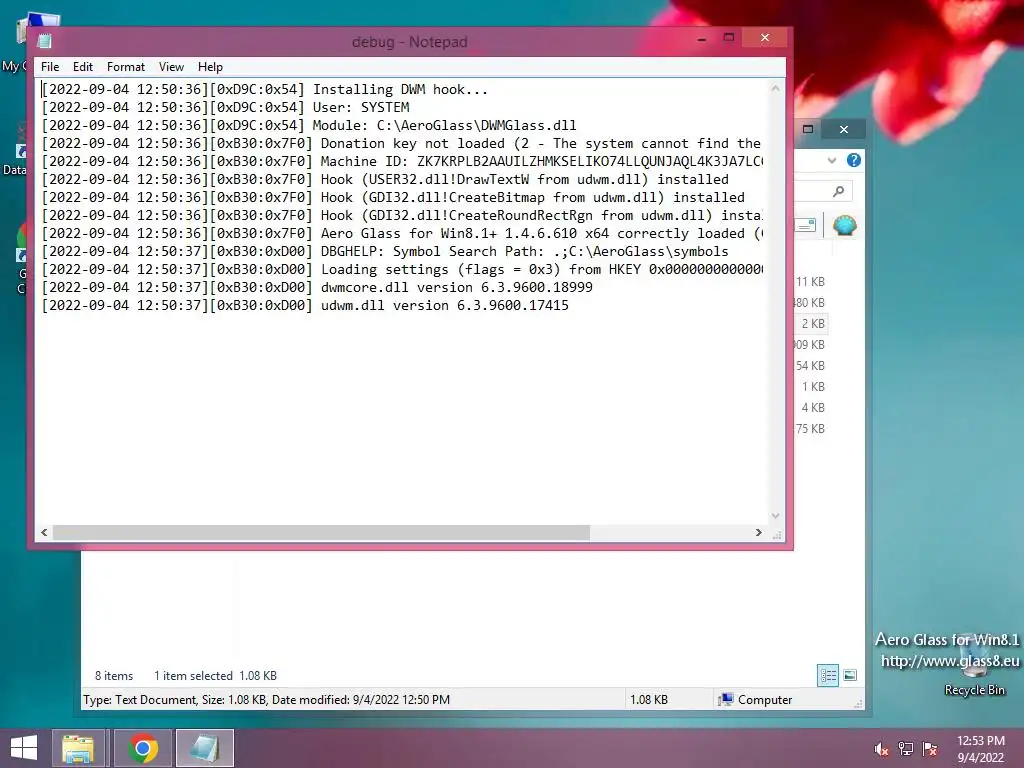
Task: Click the GDI32.dll!CreateBitmap hook line
Action: [393, 197]
